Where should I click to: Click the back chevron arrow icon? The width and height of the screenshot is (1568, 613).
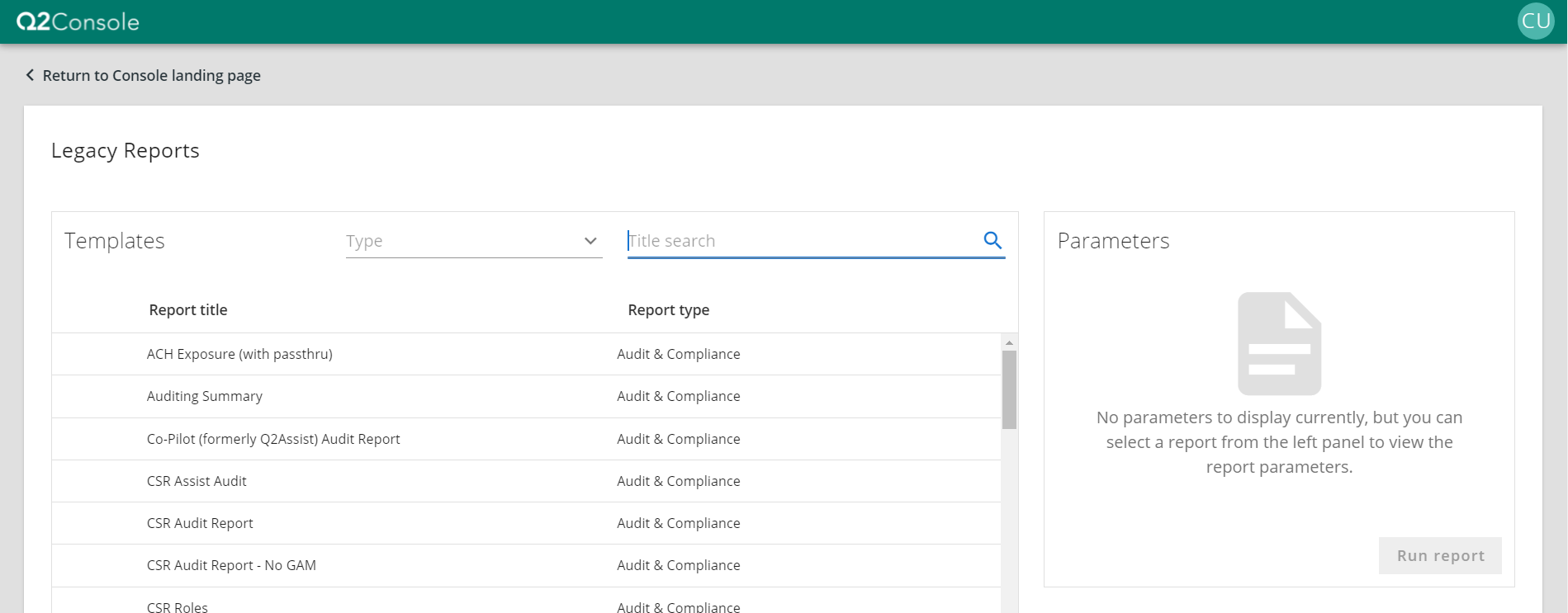pos(30,75)
